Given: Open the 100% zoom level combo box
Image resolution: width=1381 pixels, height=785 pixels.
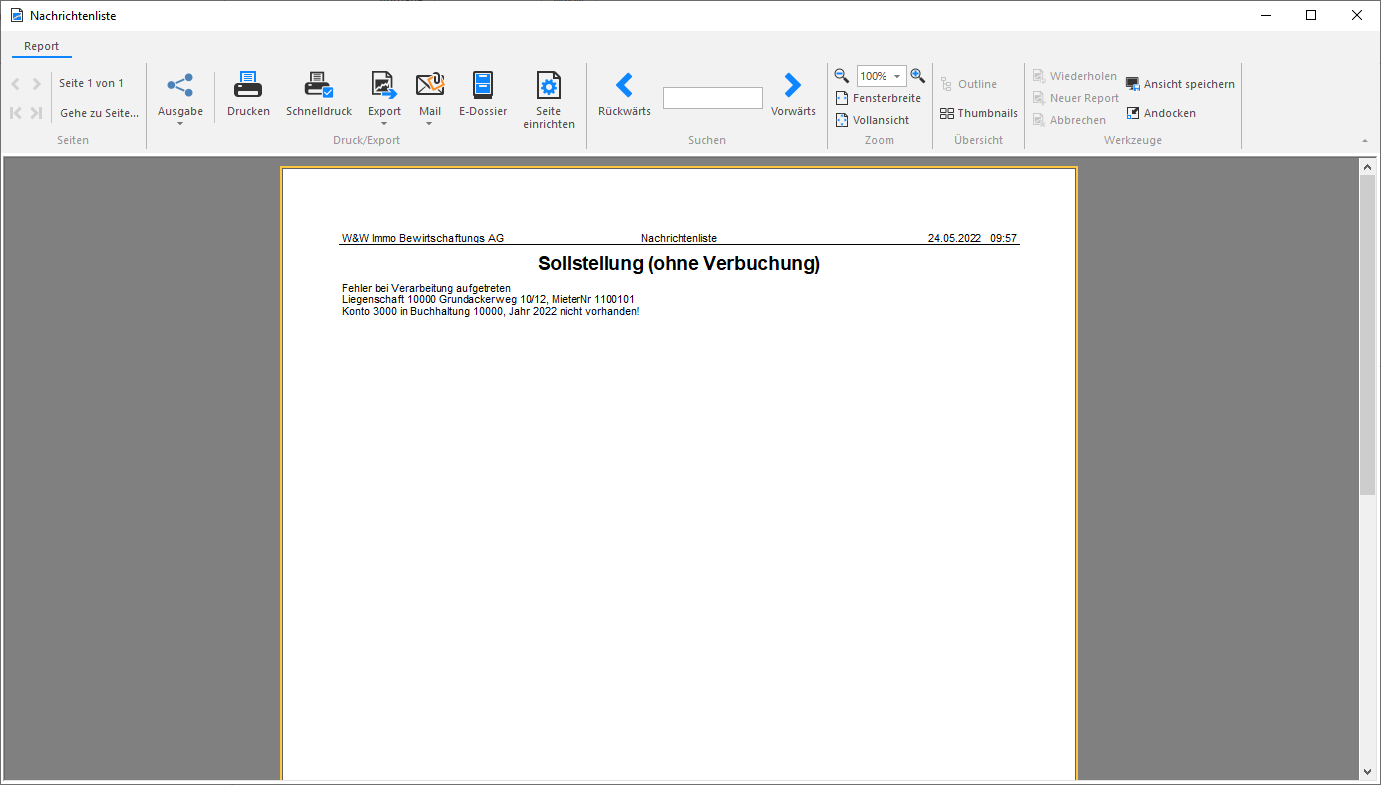Looking at the screenshot, I should tap(881, 76).
